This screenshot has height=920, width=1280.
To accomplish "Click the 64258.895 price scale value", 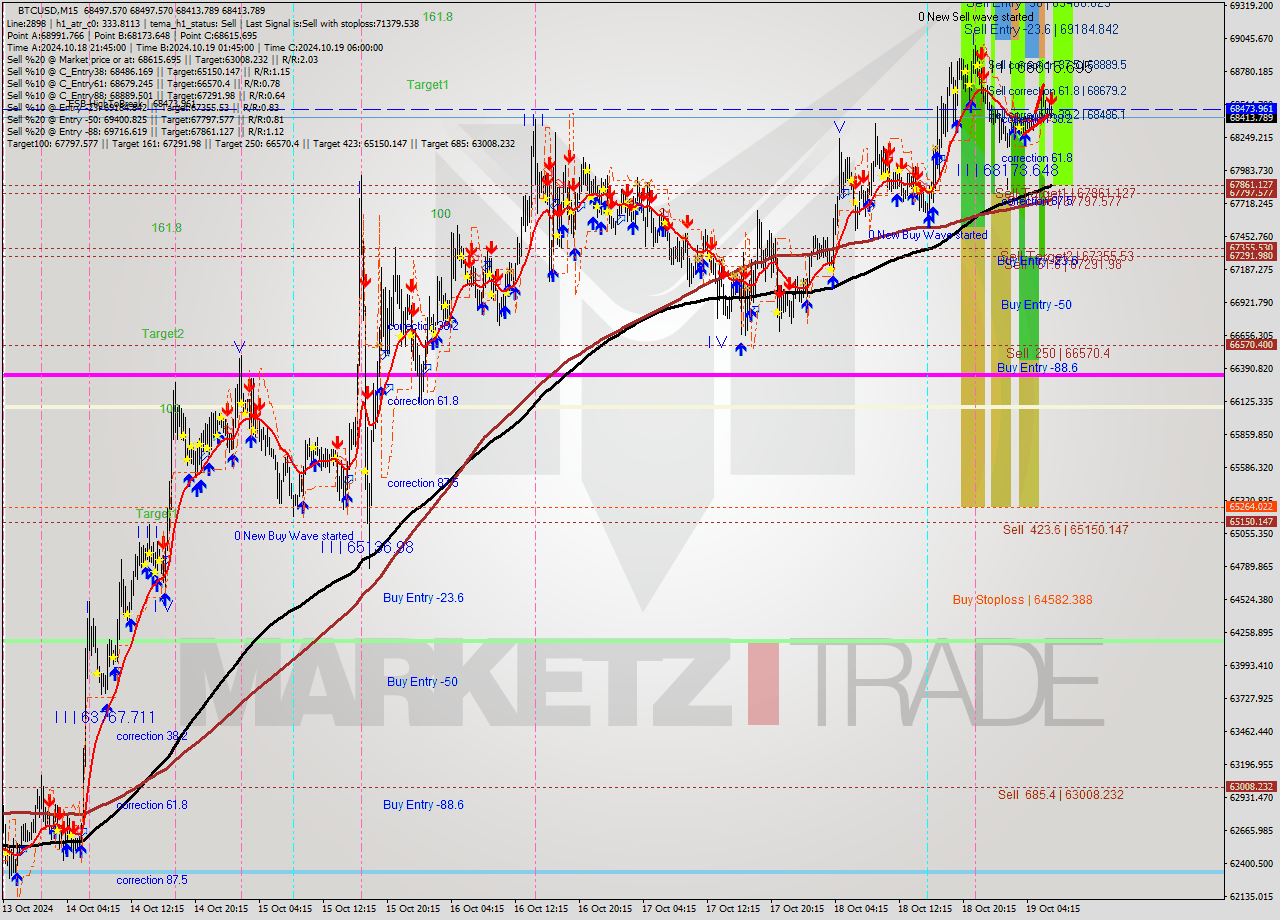I will (x=1252, y=633).
